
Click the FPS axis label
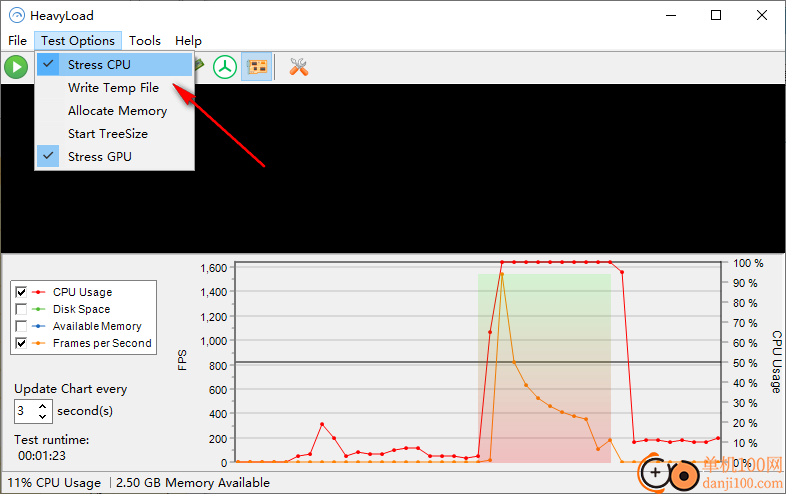click(182, 360)
